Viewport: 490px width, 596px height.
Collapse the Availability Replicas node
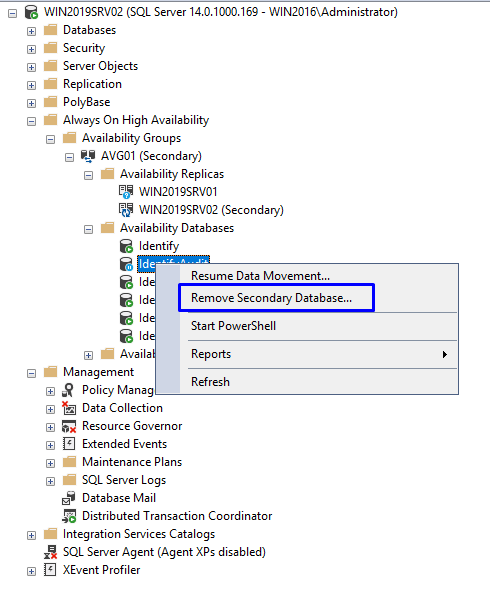pyautogui.click(x=89, y=175)
